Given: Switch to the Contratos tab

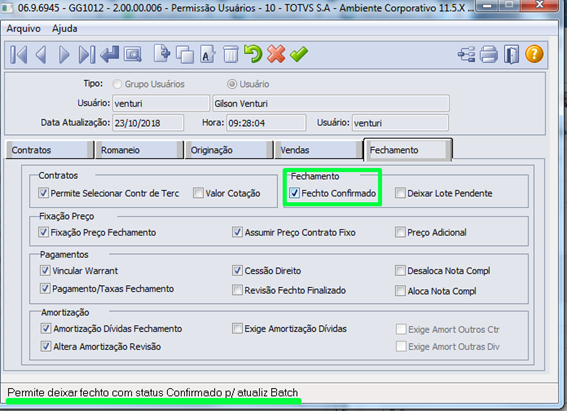Looking at the screenshot, I should pos(50,150).
